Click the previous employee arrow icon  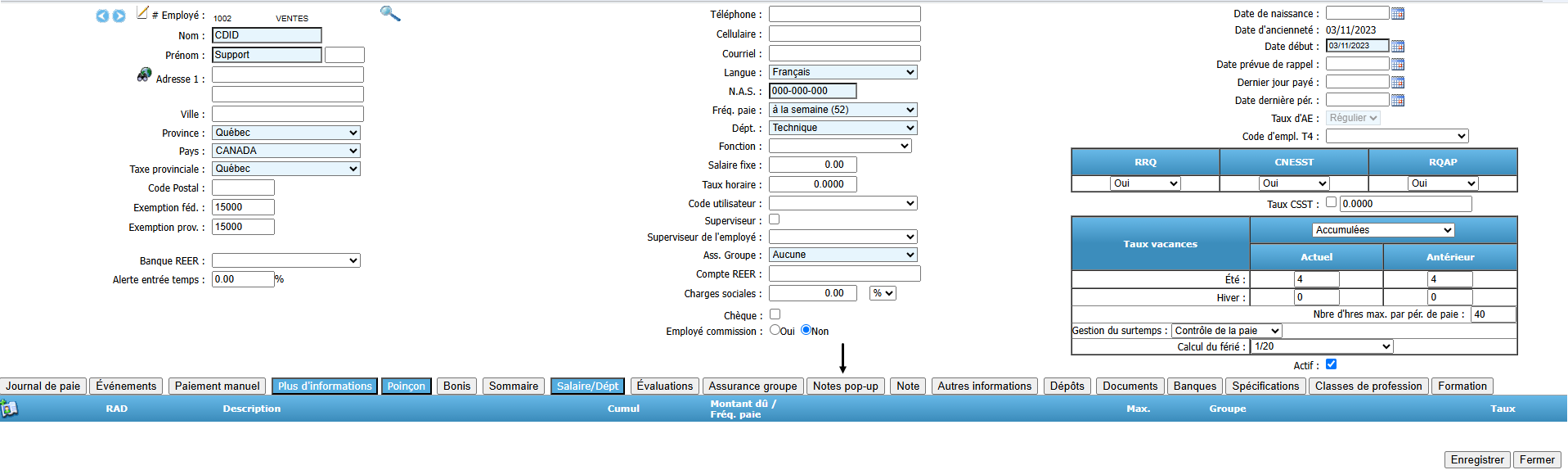102,16
